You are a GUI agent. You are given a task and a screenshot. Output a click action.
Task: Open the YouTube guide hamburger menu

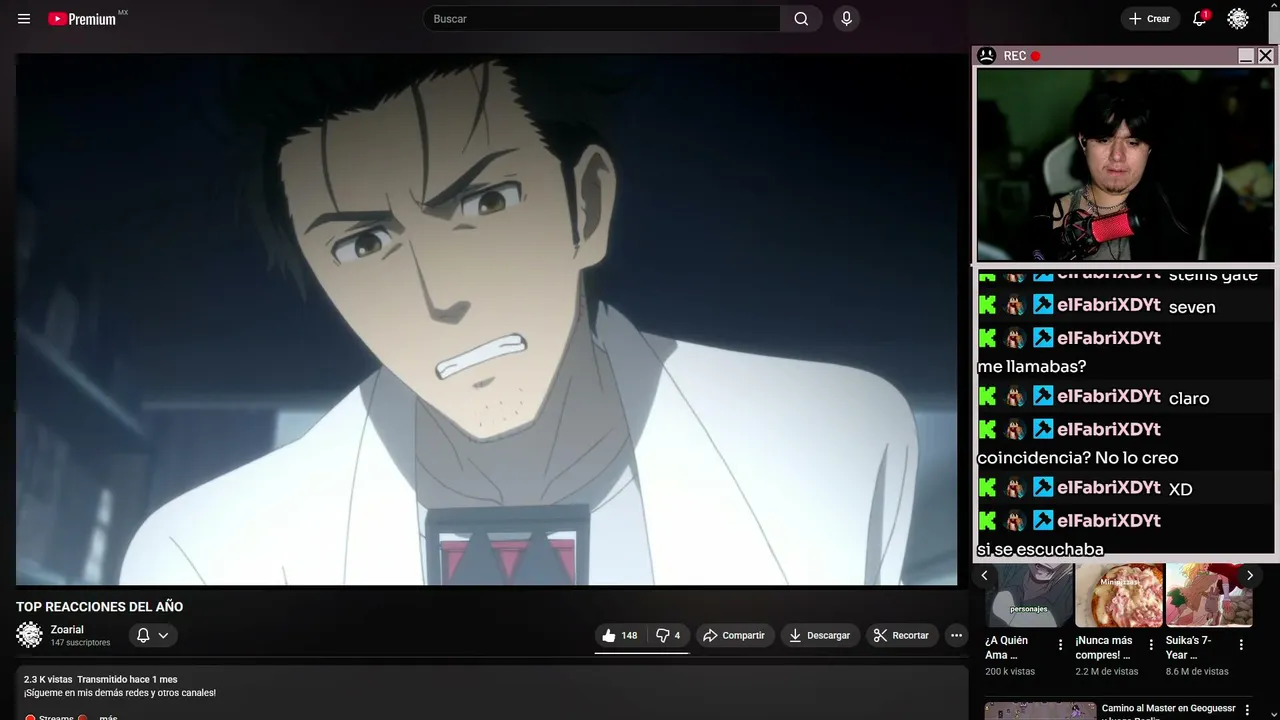point(24,19)
